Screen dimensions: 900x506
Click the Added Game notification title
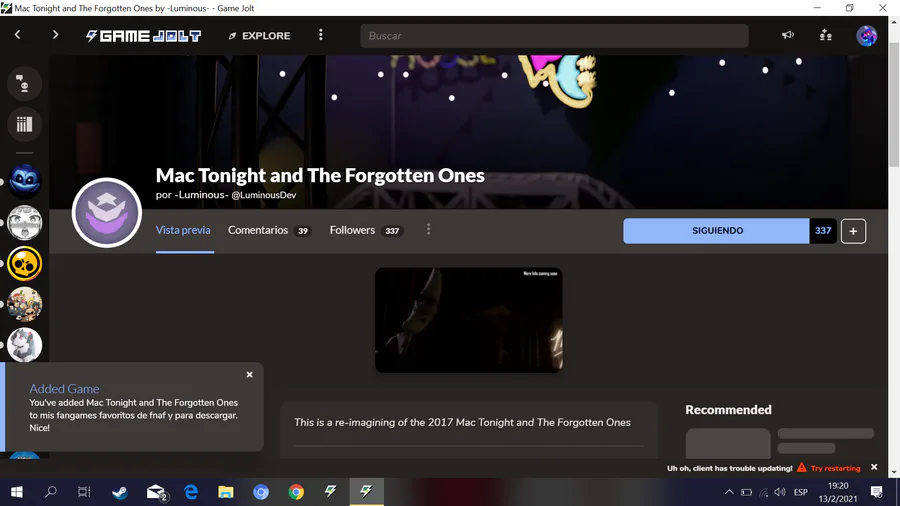click(64, 388)
